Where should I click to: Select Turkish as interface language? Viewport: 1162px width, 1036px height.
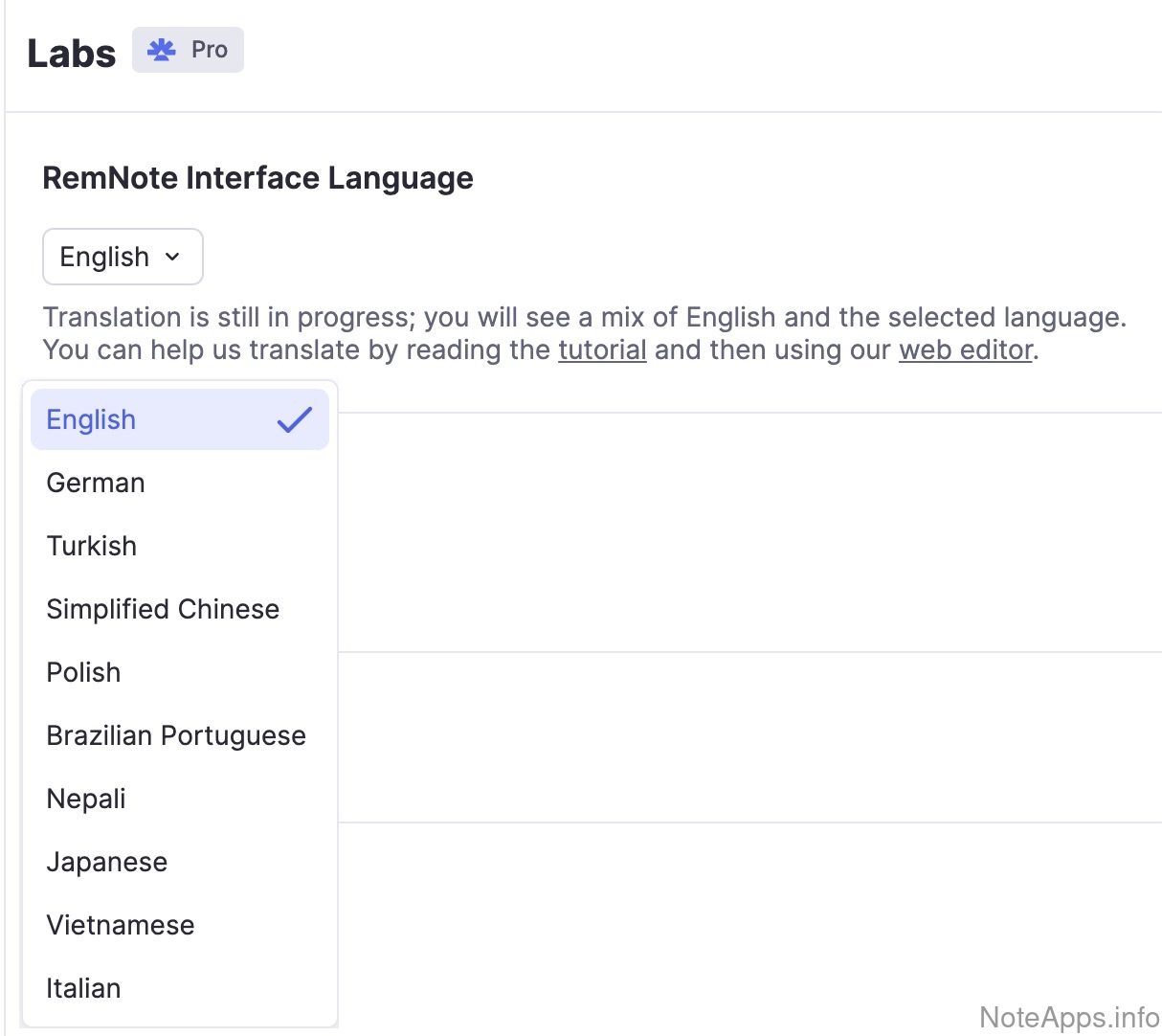pyautogui.click(x=92, y=546)
